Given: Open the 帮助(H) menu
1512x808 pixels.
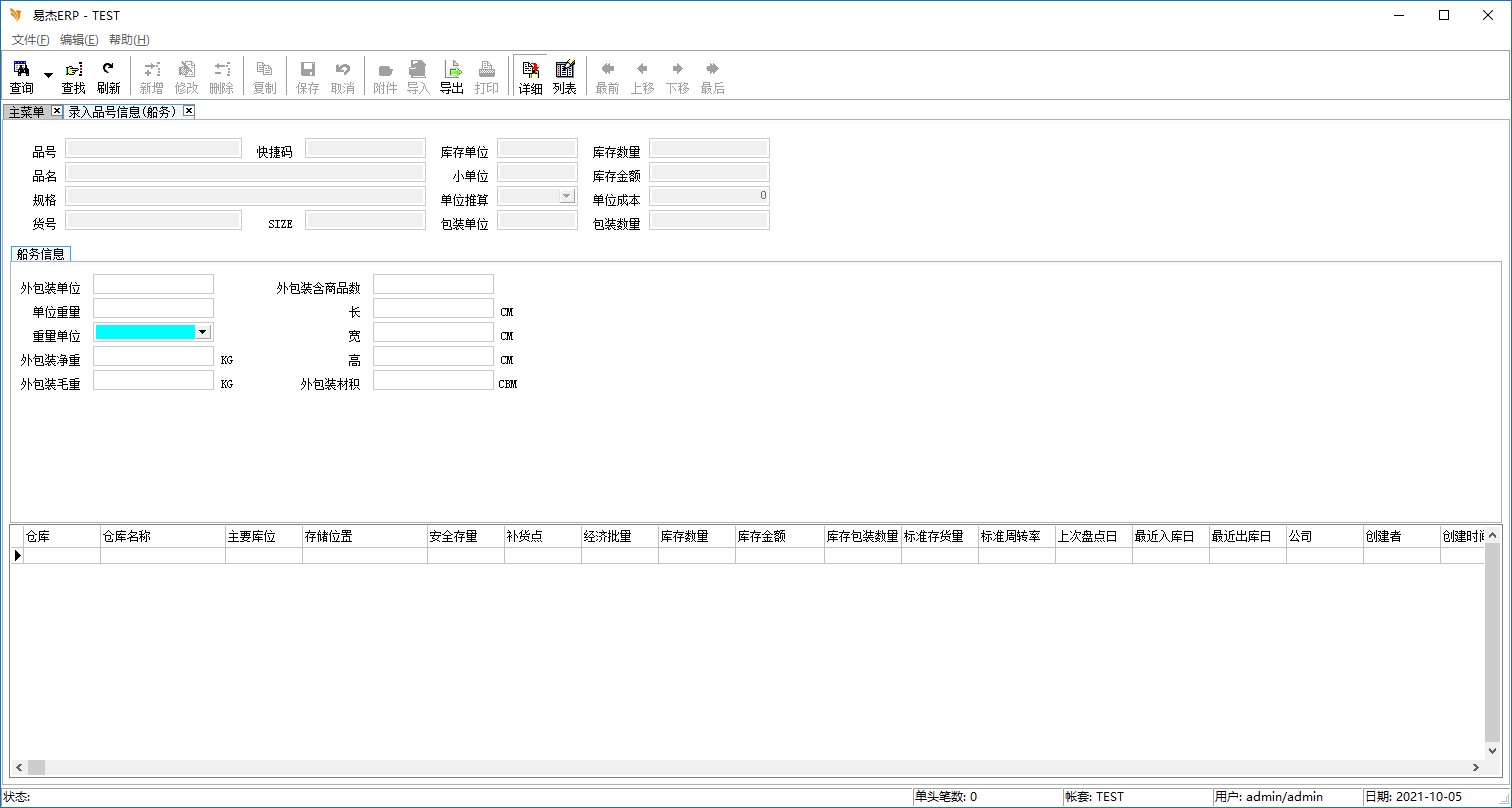Looking at the screenshot, I should click(x=129, y=40).
